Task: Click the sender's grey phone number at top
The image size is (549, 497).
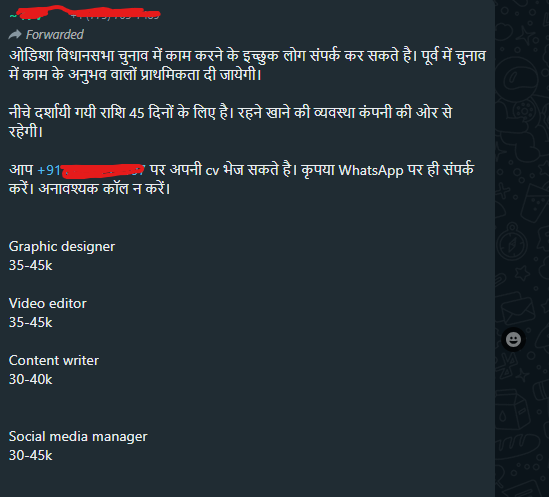Action: (115, 15)
